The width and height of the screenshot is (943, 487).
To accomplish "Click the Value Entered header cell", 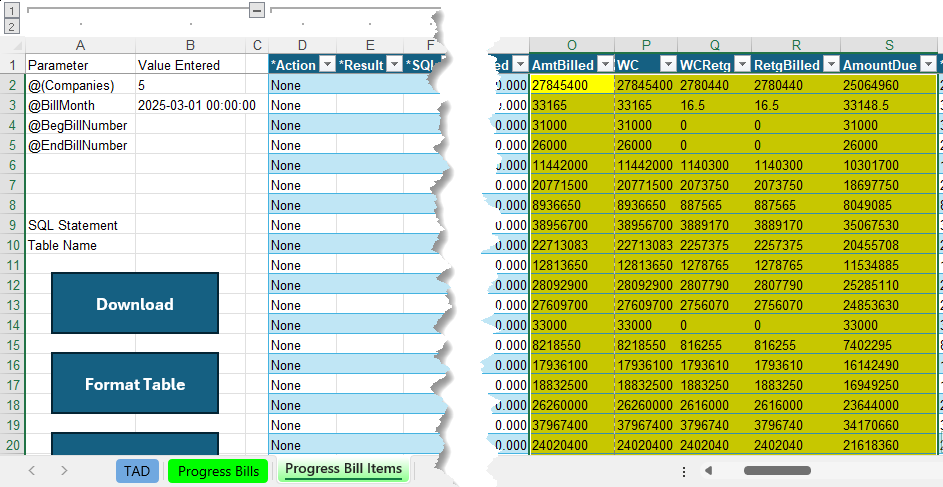I will pos(190,65).
